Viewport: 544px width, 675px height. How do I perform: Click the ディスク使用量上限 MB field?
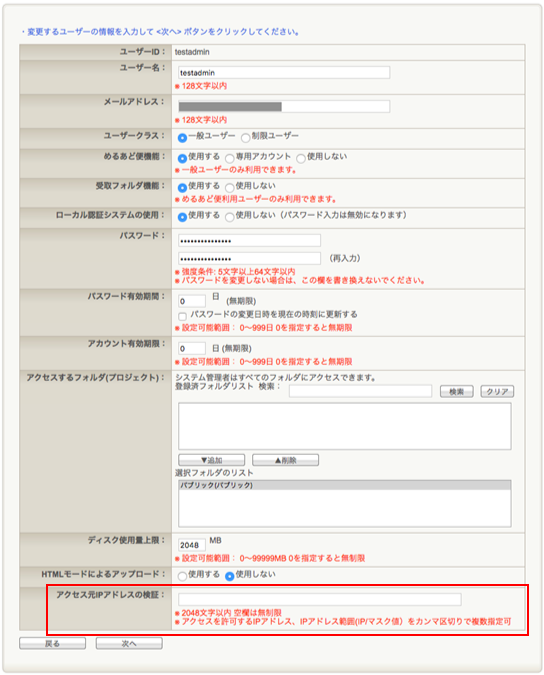[192, 545]
